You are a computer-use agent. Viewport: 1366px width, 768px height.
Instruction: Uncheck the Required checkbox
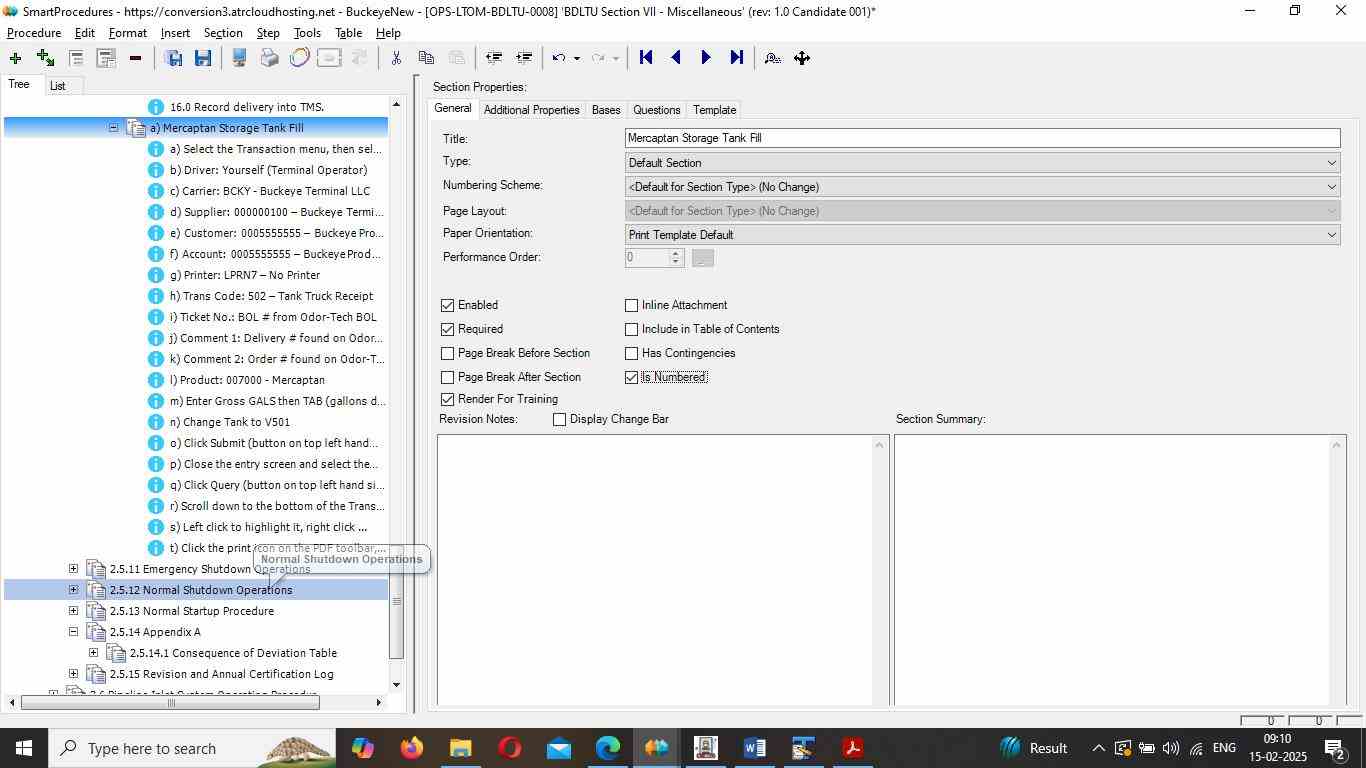[447, 329]
